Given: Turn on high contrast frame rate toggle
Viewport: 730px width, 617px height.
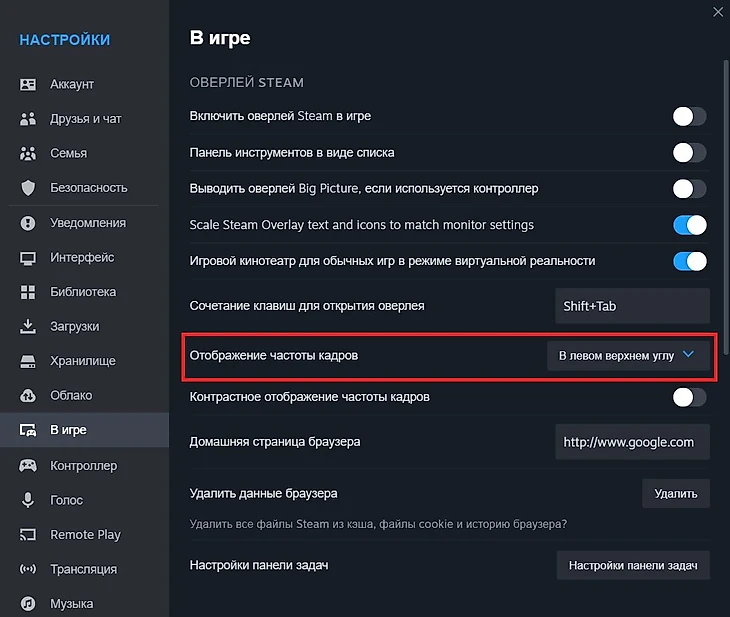Looking at the screenshot, I should point(689,397).
